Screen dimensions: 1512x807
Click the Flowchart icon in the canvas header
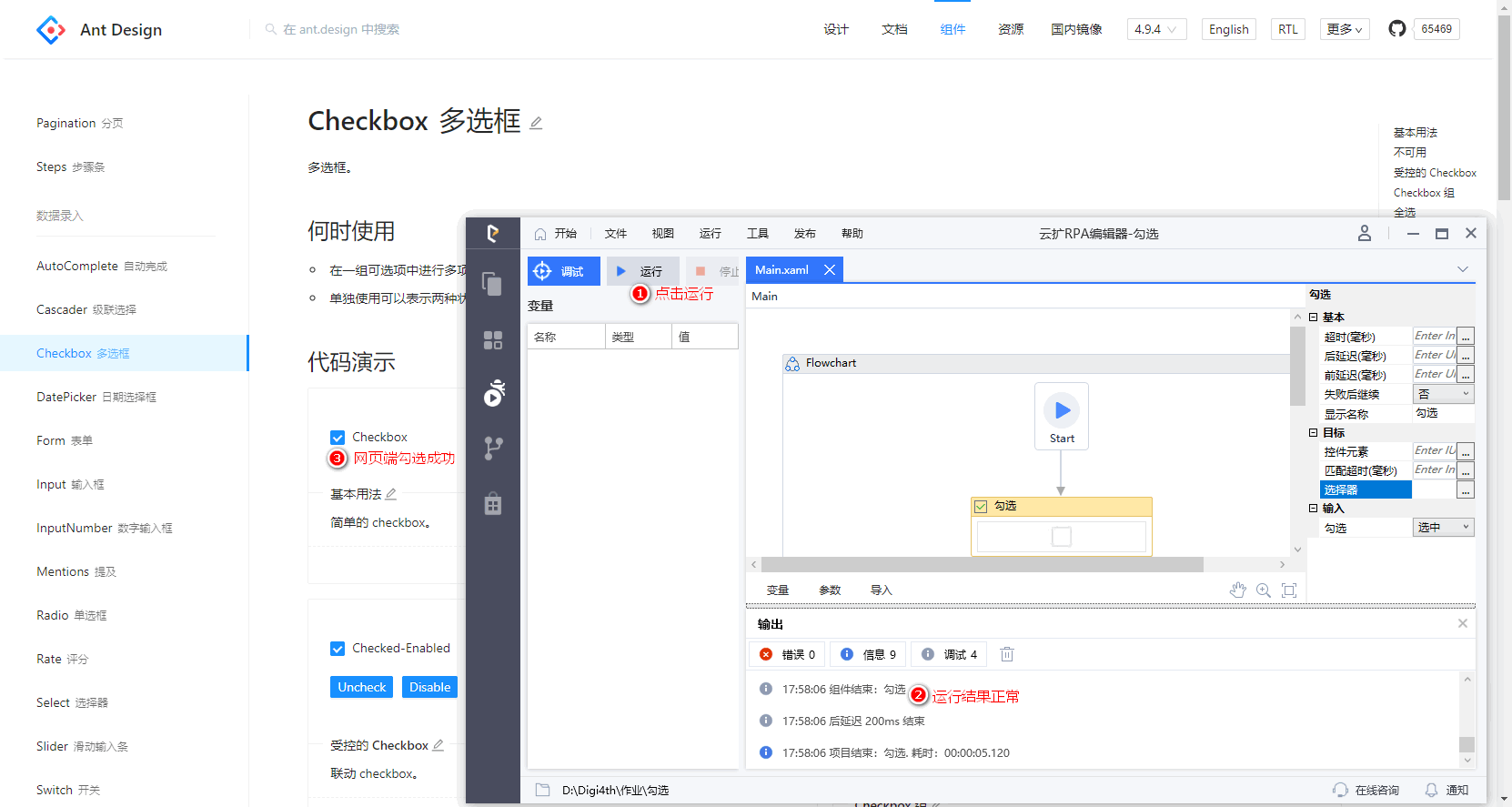(792, 363)
